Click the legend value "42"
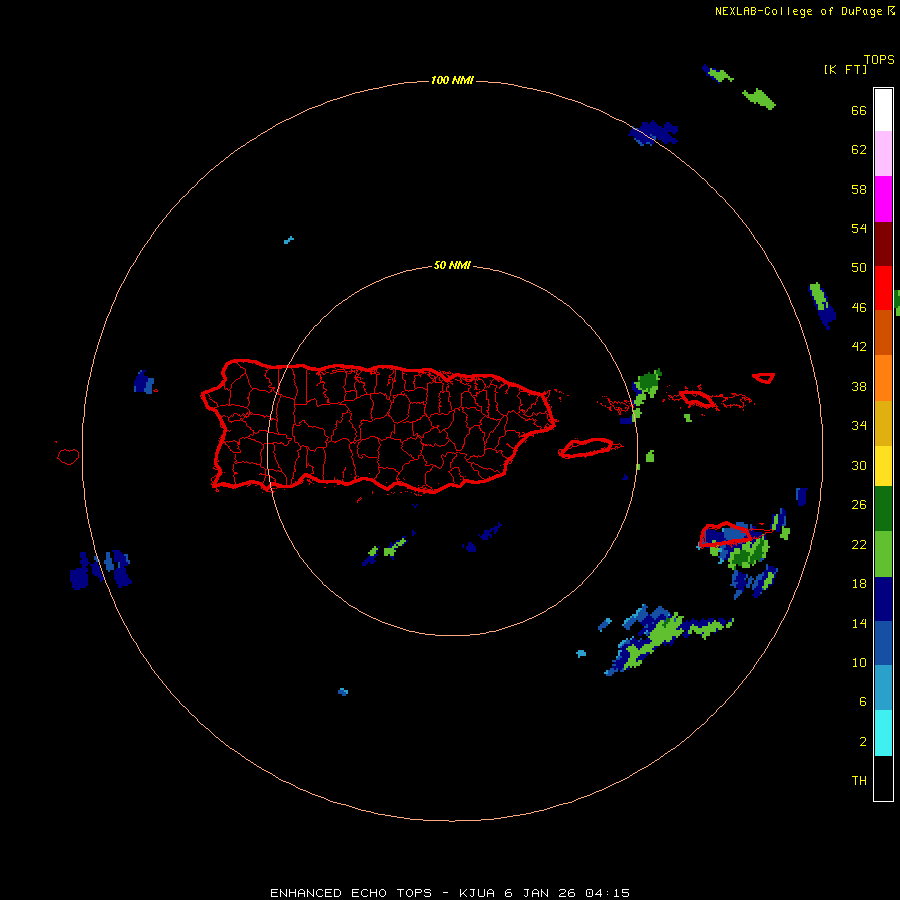Viewport: 900px width, 900px height. (x=859, y=347)
